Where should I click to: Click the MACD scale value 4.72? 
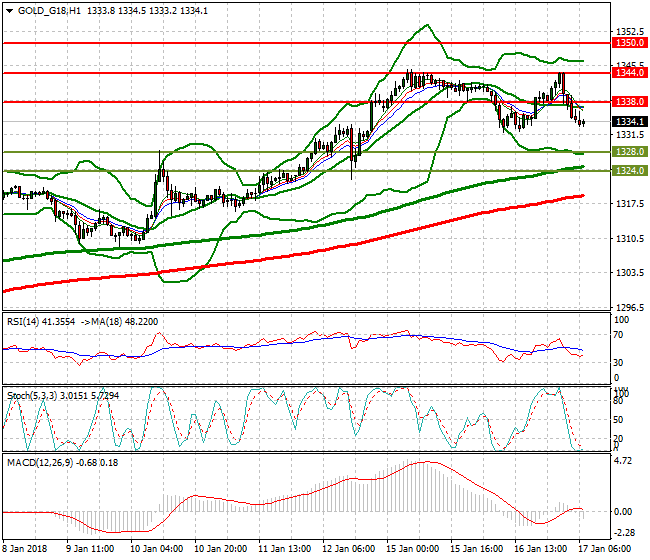pos(623,461)
